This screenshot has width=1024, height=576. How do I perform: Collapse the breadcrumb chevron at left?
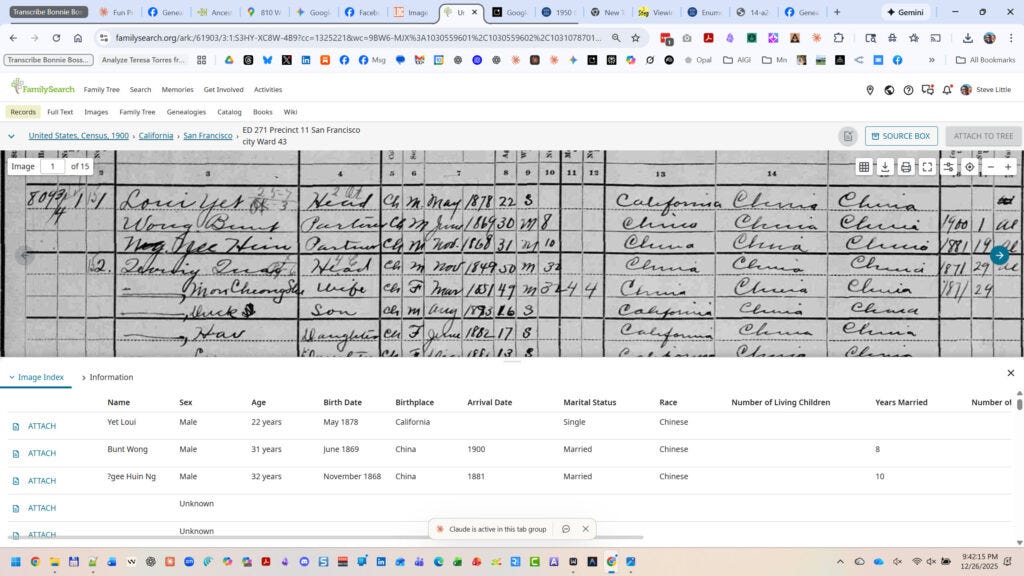click(11, 136)
